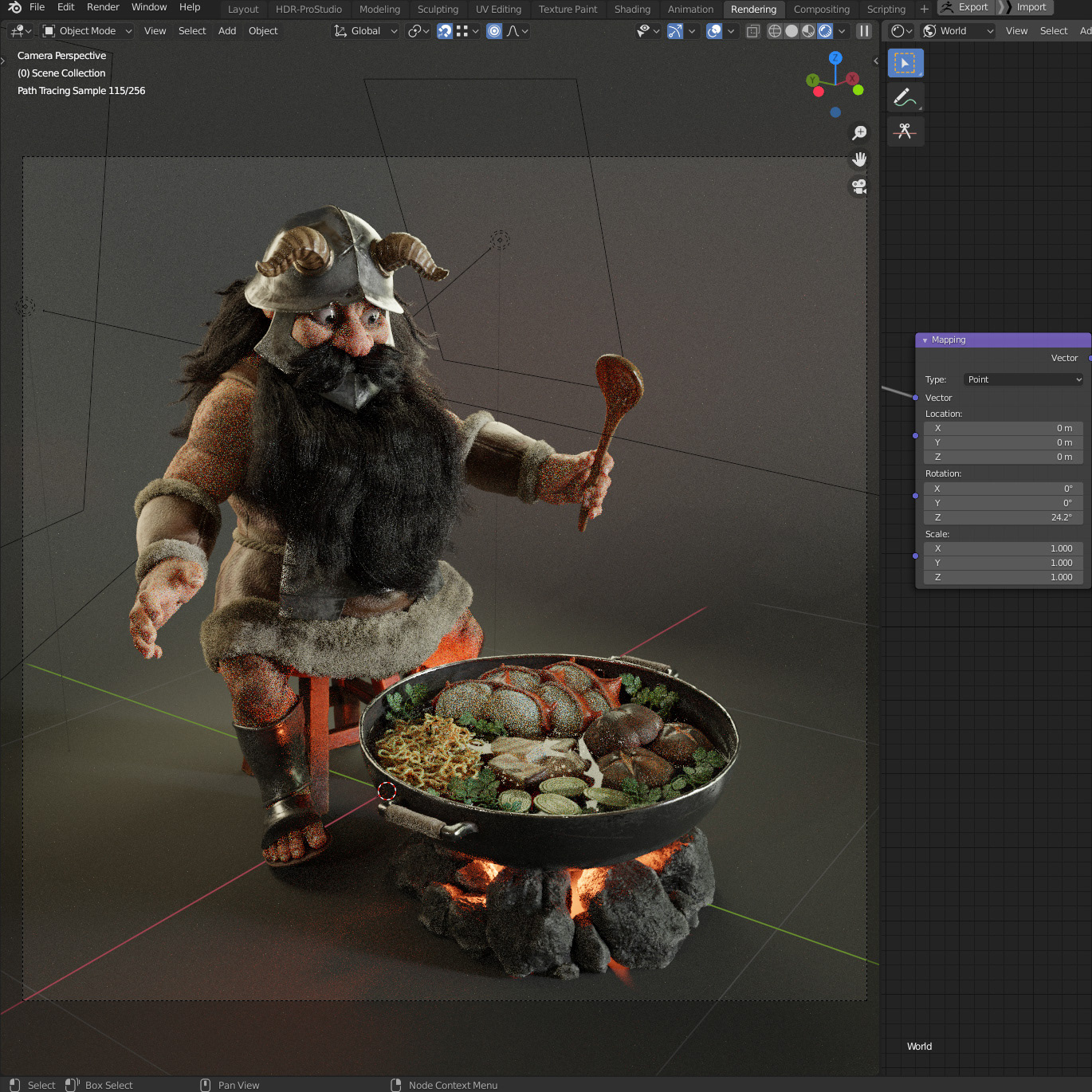This screenshot has height=1092, width=1092.
Task: Switch to Material Preview shading
Action: (808, 31)
